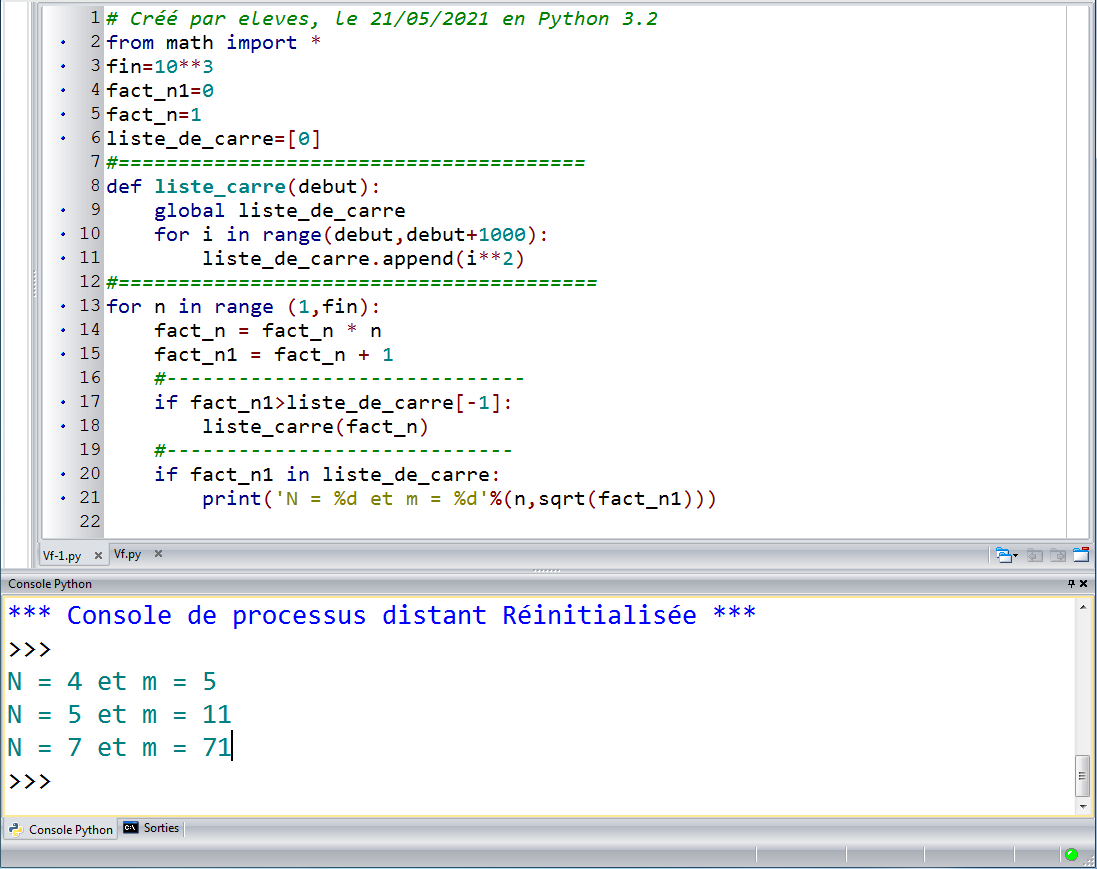Click the console vertical scrollbar thumb

point(1081,774)
